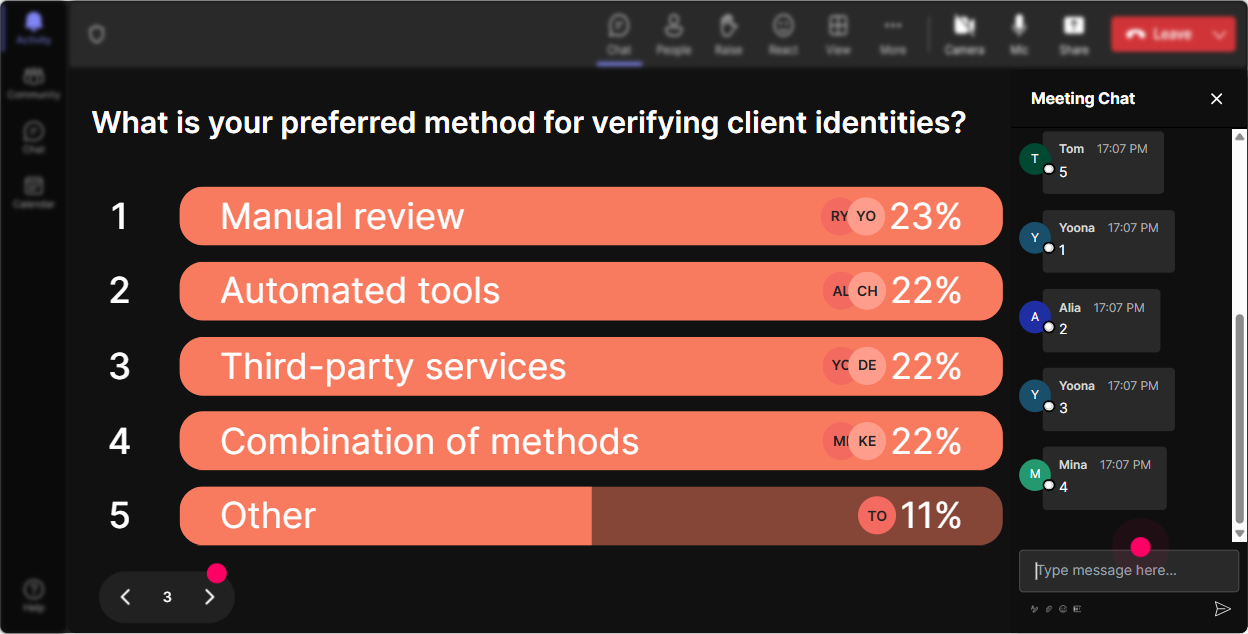1248x634 pixels.
Task: Click Tom's avatar in chat
Action: tap(1035, 159)
